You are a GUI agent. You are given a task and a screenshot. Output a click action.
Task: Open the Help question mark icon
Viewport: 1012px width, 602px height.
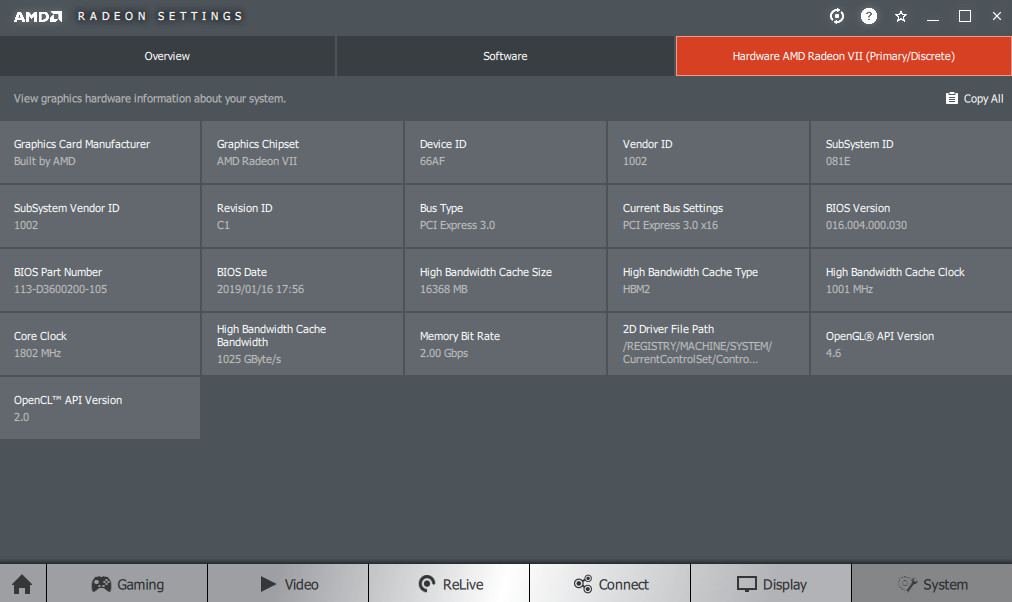(869, 16)
